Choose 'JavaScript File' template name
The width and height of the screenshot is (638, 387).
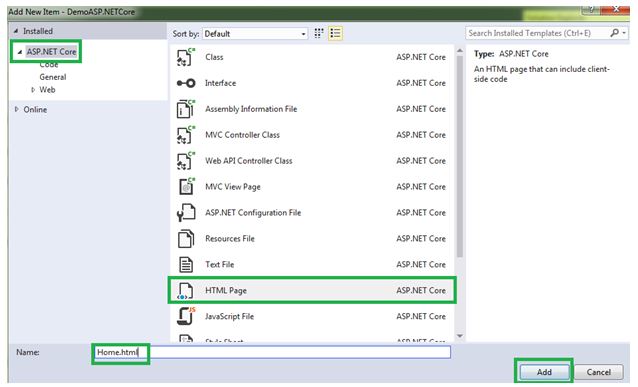[229, 317]
